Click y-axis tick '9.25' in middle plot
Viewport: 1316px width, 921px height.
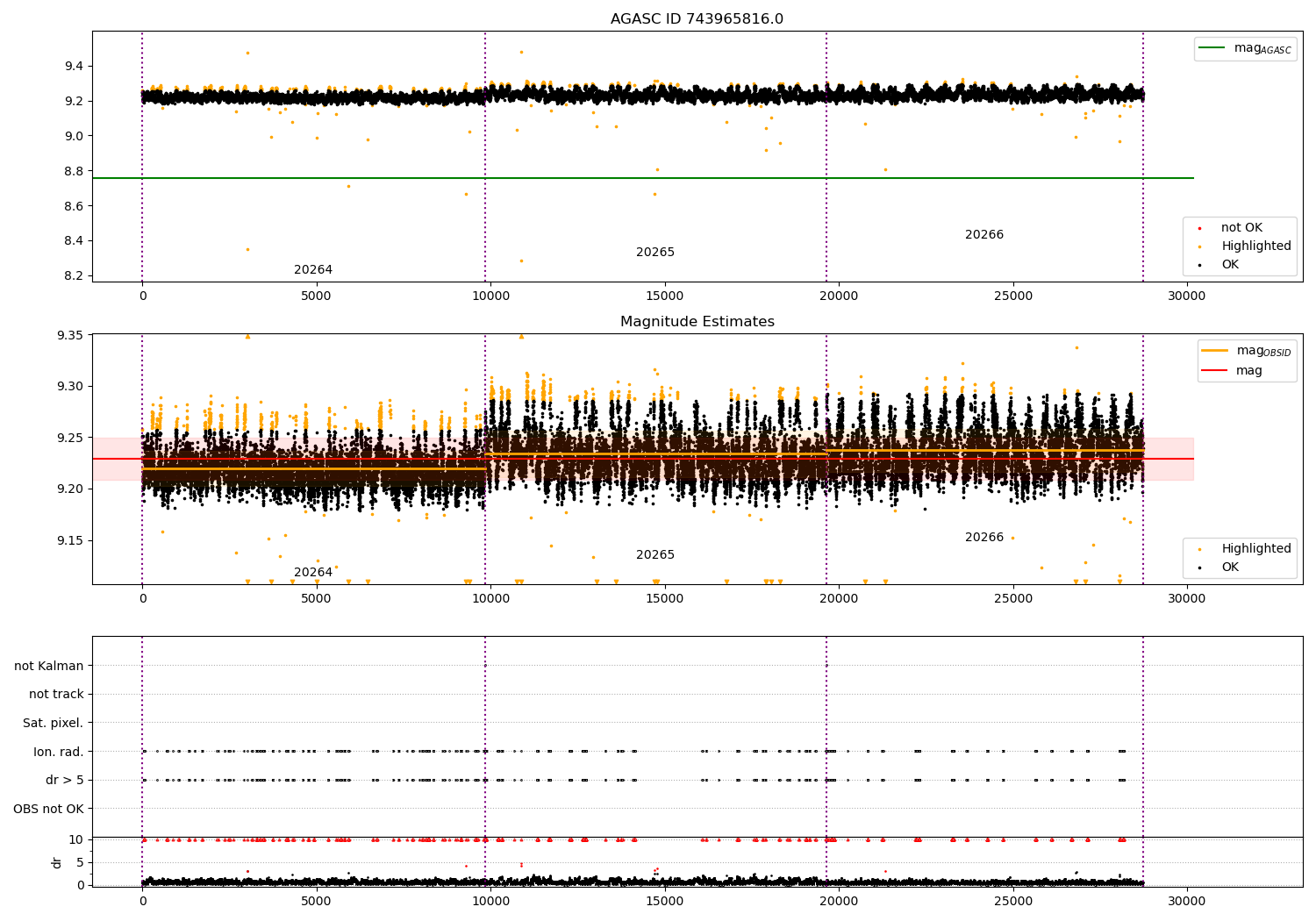click(x=70, y=439)
